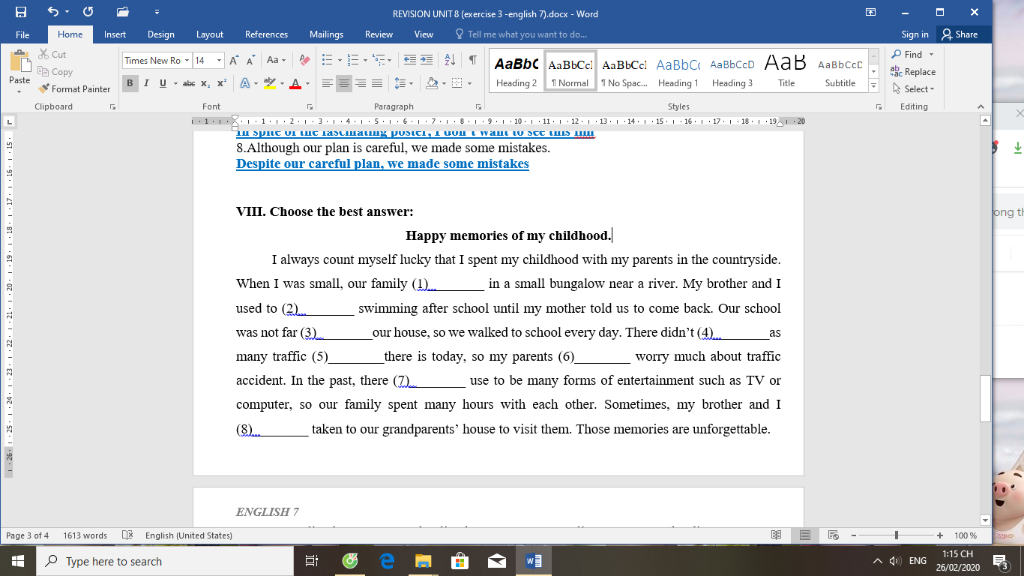Open the Paragraph dialog launcher
This screenshot has width=1024, height=576.
pos(478,106)
